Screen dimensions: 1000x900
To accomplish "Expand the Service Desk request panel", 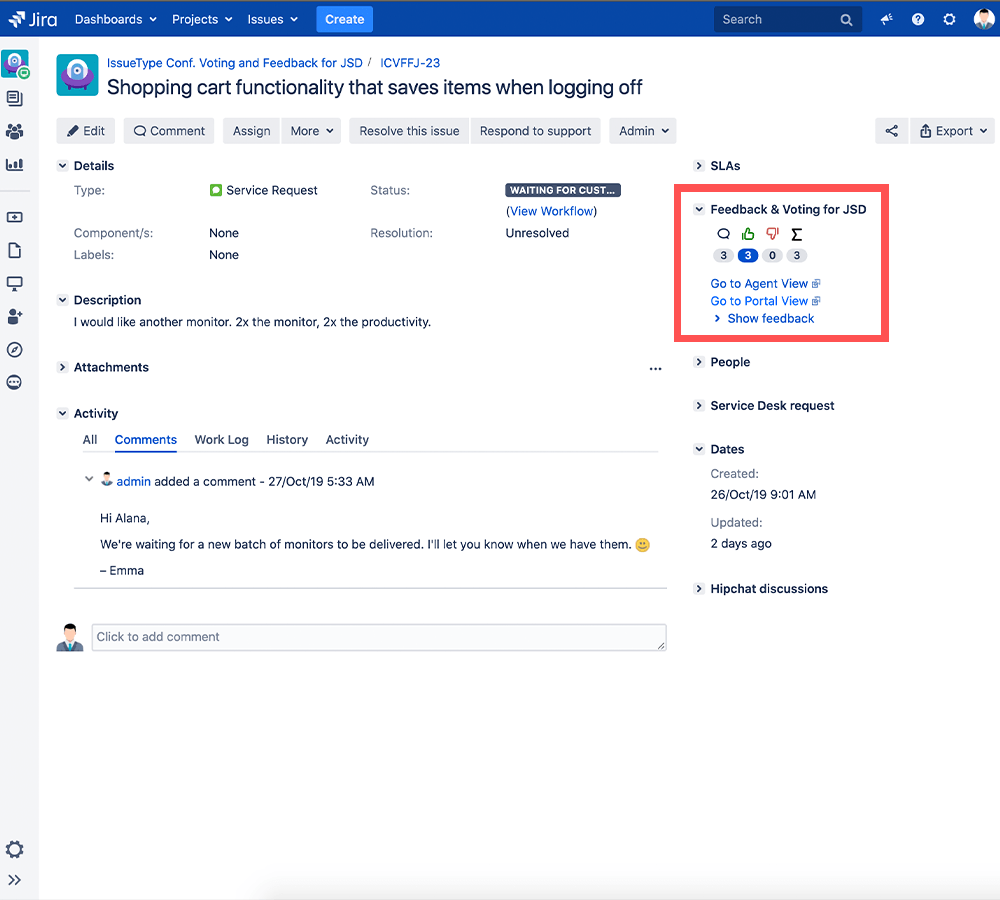I will 699,406.
